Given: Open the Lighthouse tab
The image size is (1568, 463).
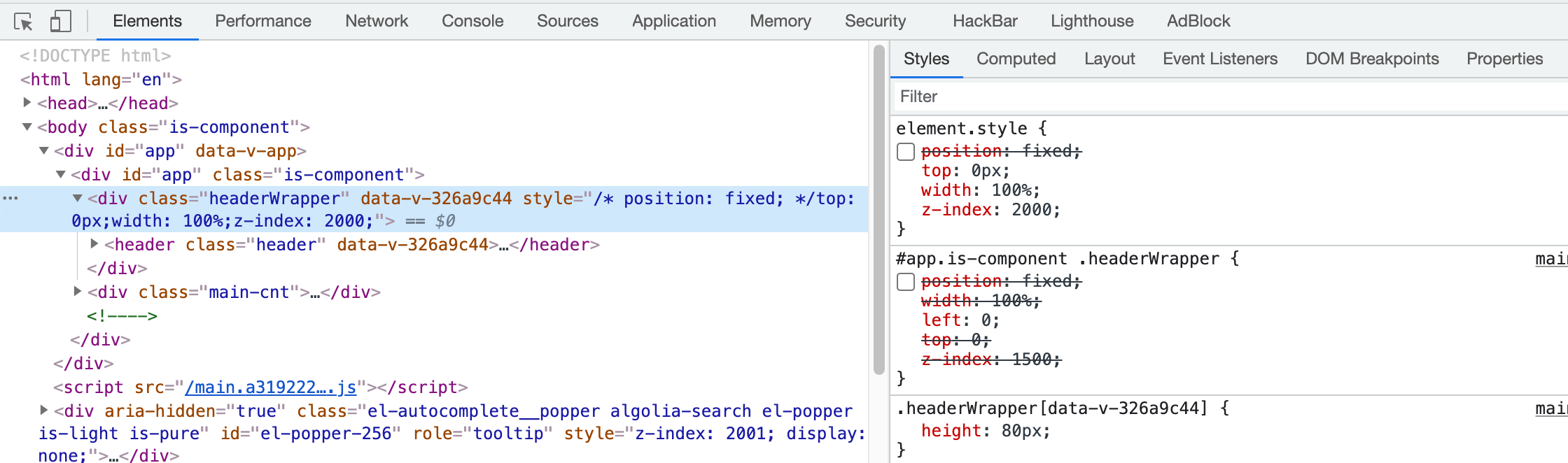Looking at the screenshot, I should (x=1091, y=22).
